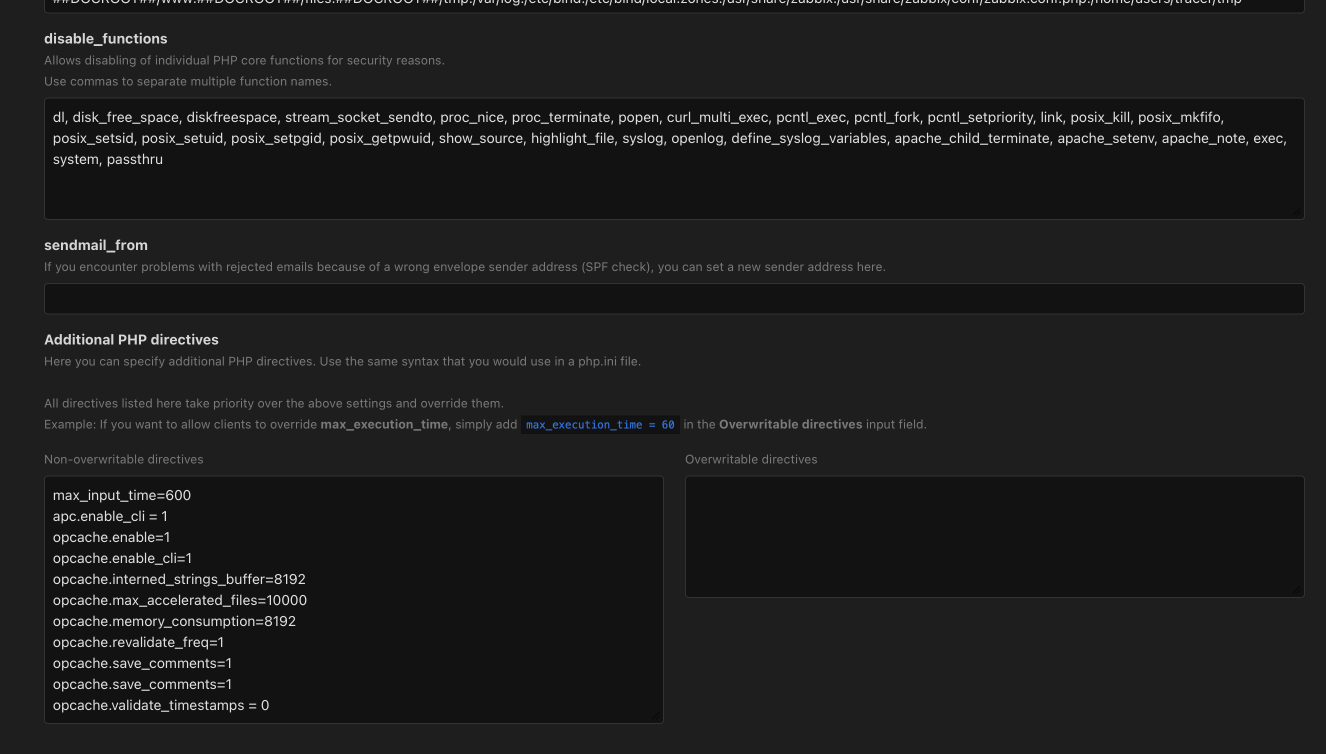Click the empty Overwritable directives text area
This screenshot has width=1326, height=754.
pyautogui.click(x=994, y=537)
